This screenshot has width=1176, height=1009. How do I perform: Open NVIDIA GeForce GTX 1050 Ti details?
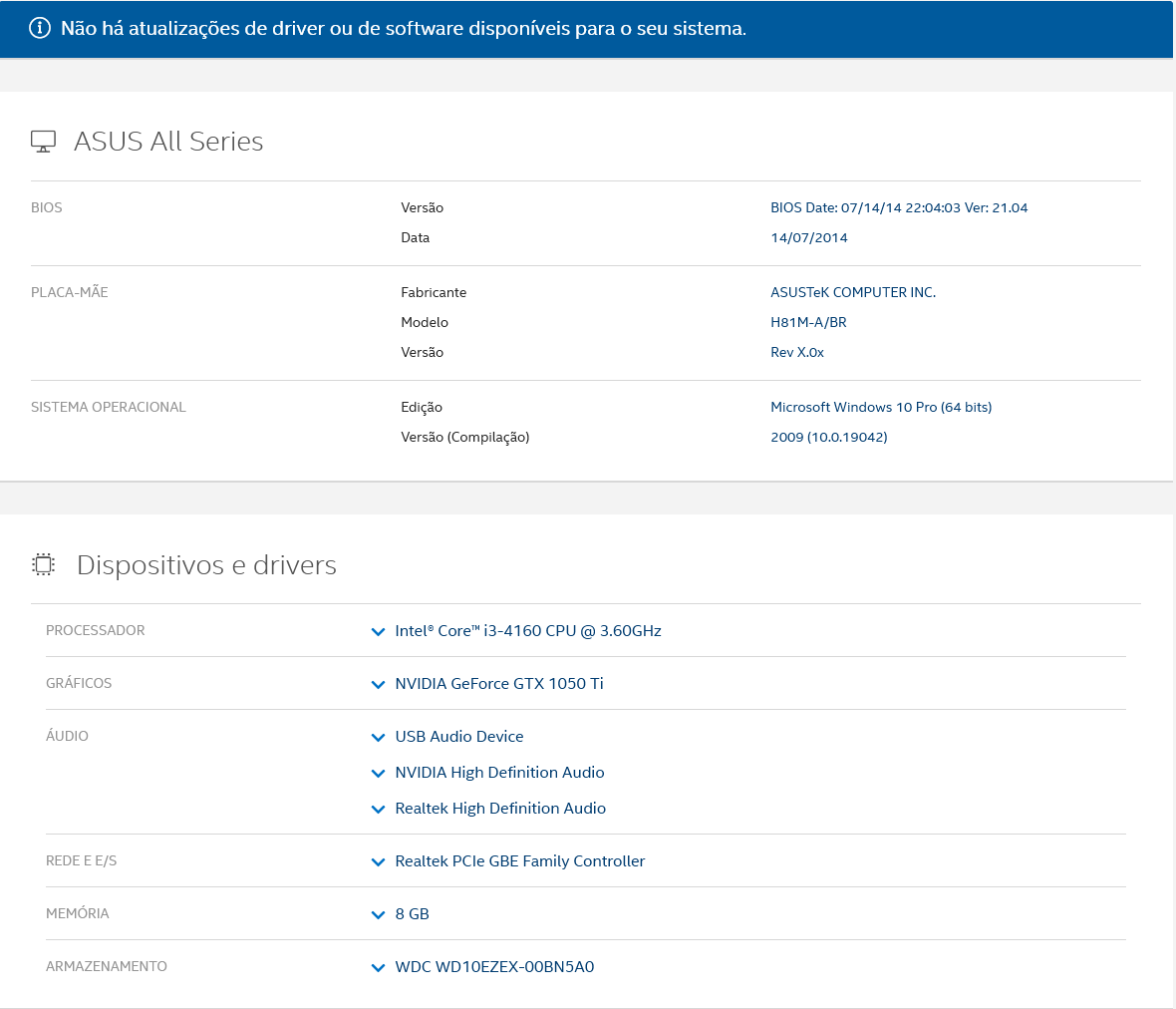click(498, 683)
